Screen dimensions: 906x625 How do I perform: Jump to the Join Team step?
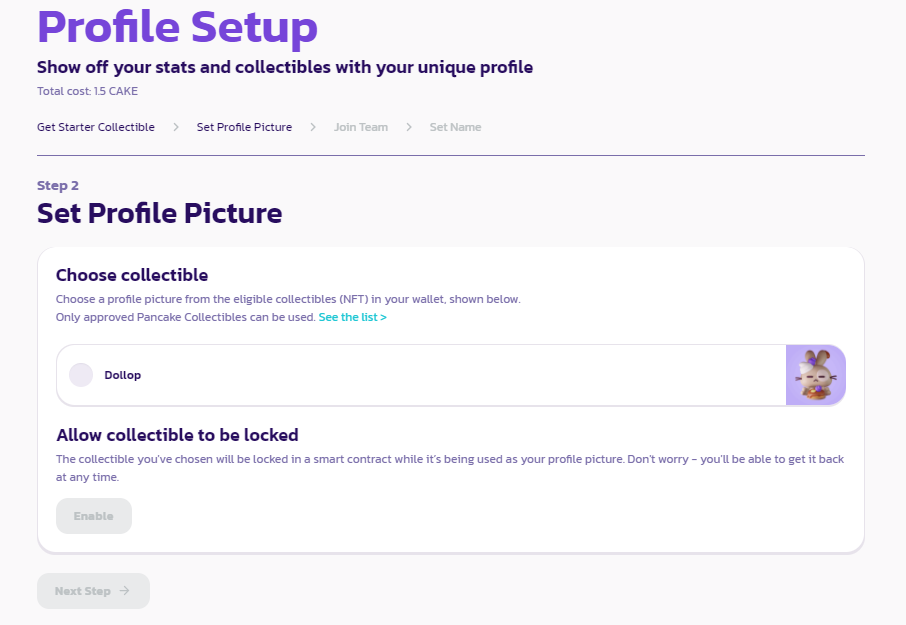[x=361, y=127]
